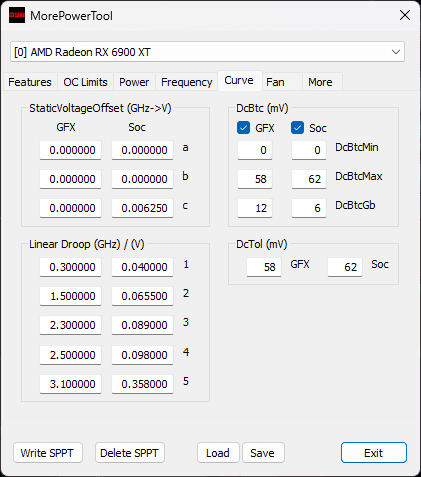Click the Save button
421x477 pixels.
pyautogui.click(x=263, y=453)
